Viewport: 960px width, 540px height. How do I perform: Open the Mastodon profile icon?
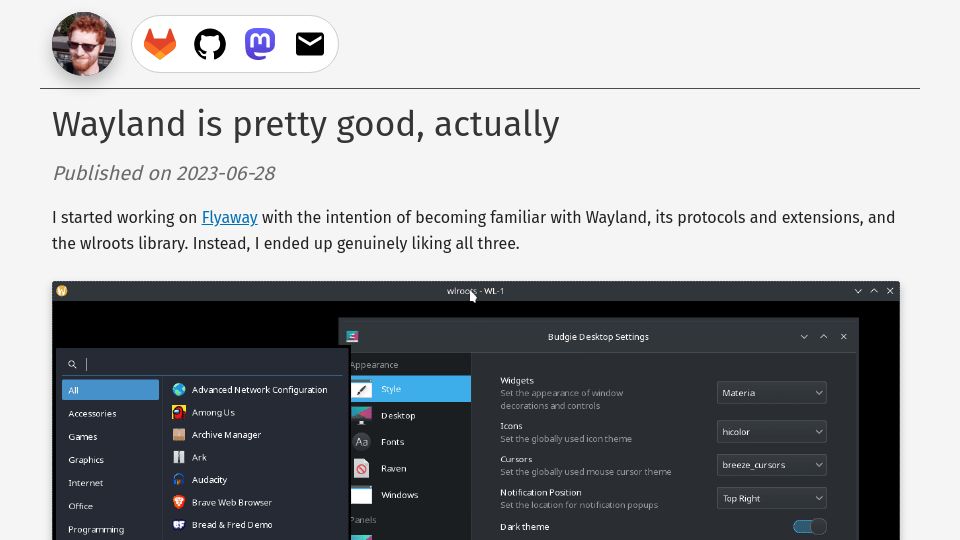(x=260, y=44)
